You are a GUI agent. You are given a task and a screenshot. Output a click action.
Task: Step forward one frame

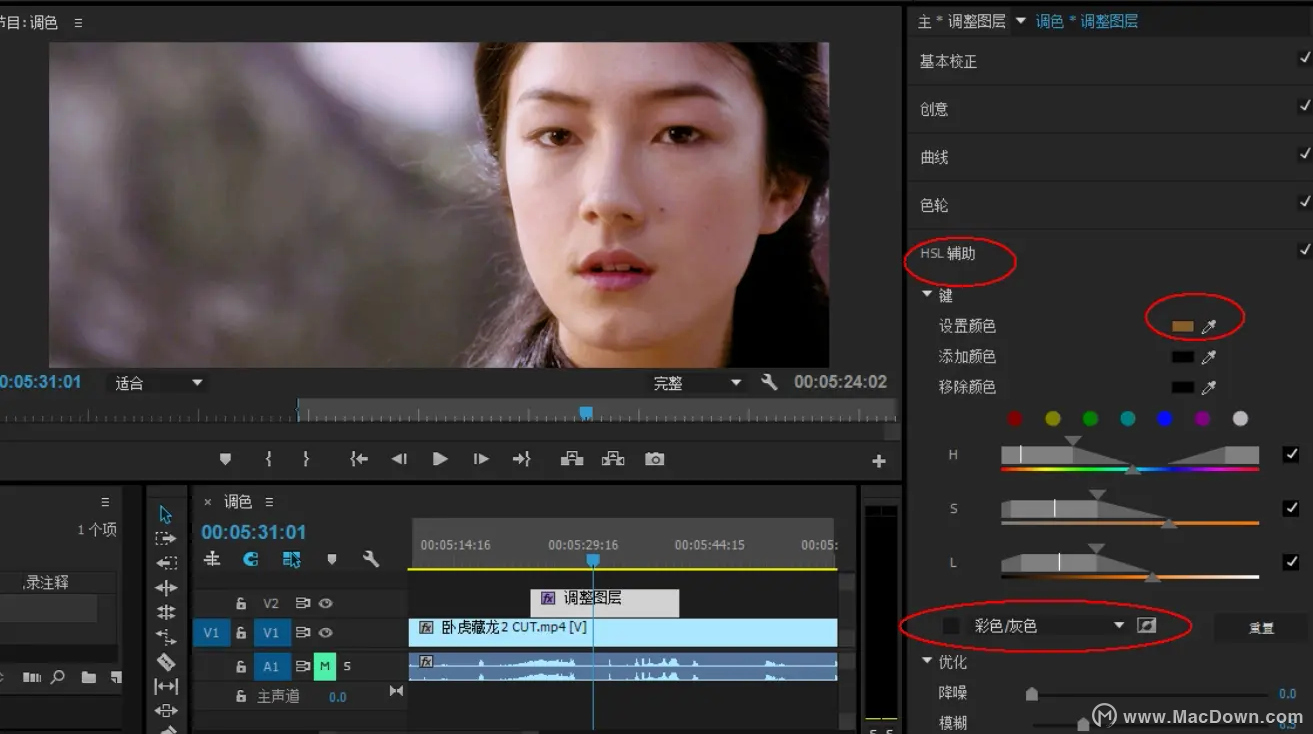click(x=481, y=459)
